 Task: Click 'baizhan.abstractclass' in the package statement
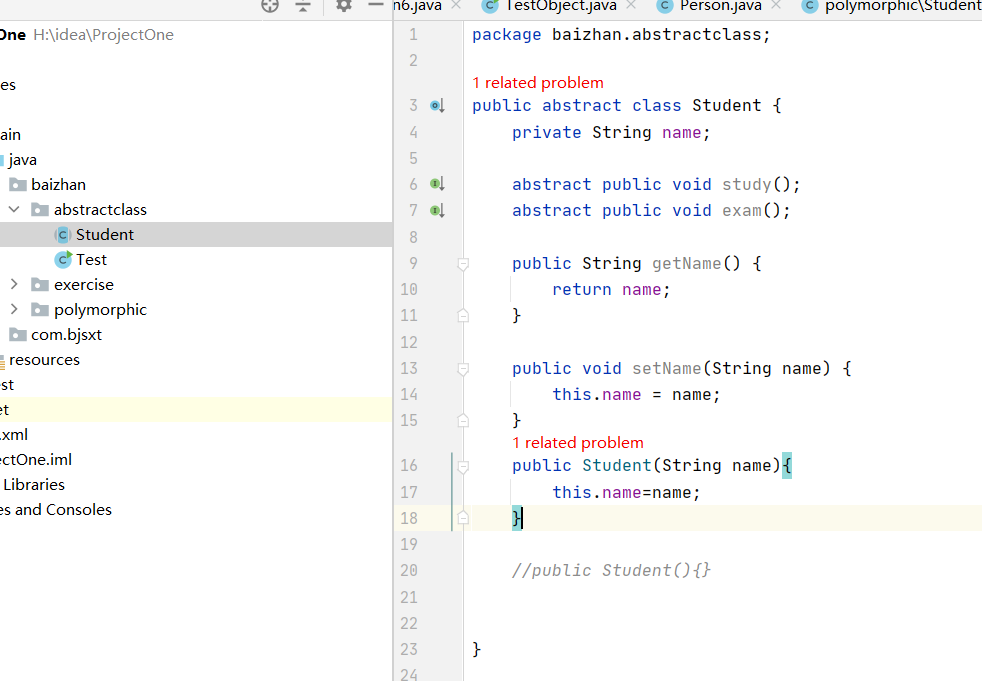coord(656,34)
